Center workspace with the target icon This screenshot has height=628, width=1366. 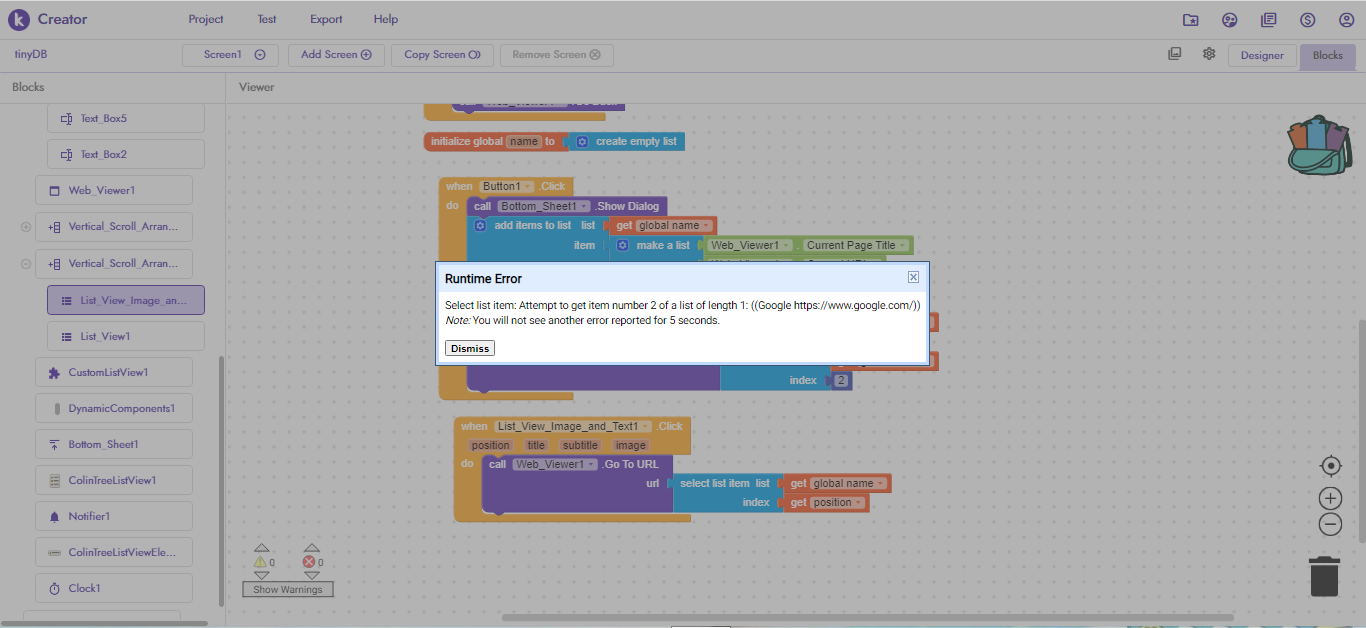(x=1330, y=466)
